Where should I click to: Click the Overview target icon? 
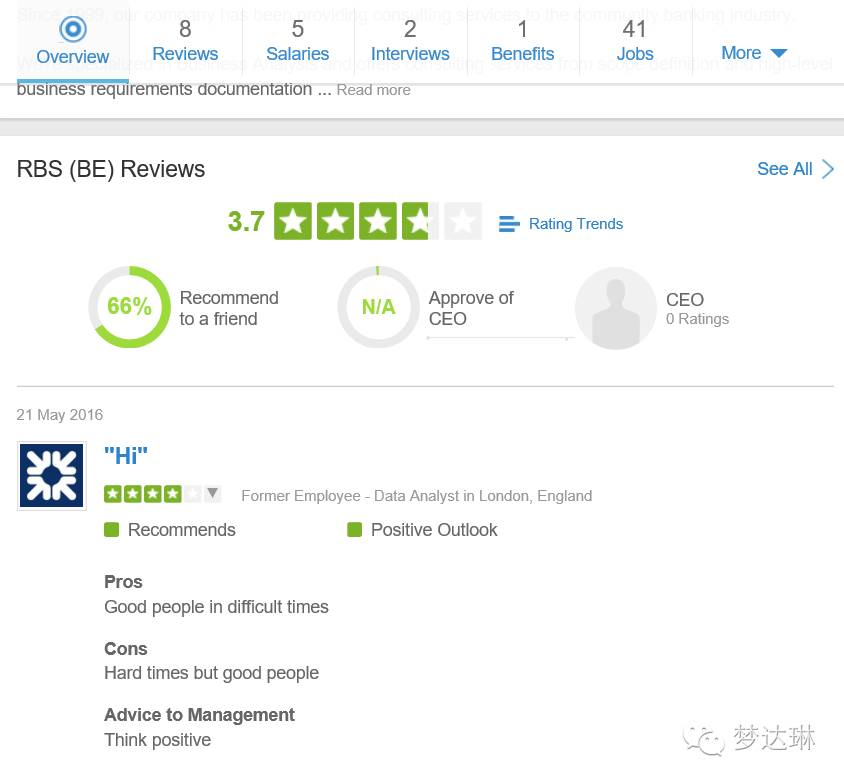(73, 29)
